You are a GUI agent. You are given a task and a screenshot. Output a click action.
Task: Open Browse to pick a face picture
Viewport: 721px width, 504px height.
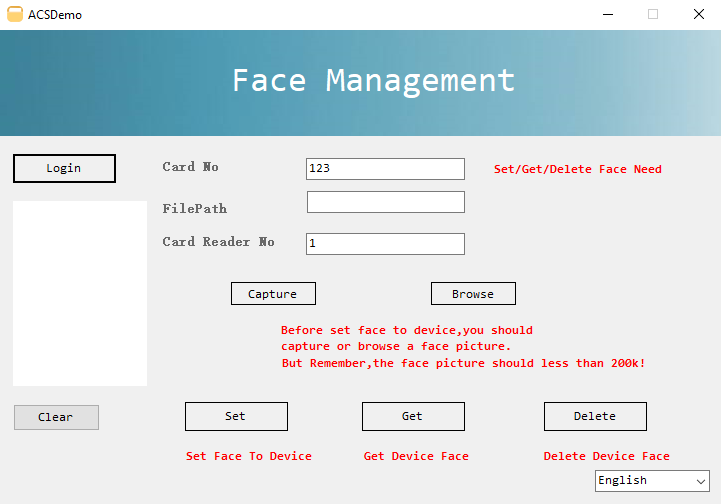click(x=473, y=294)
